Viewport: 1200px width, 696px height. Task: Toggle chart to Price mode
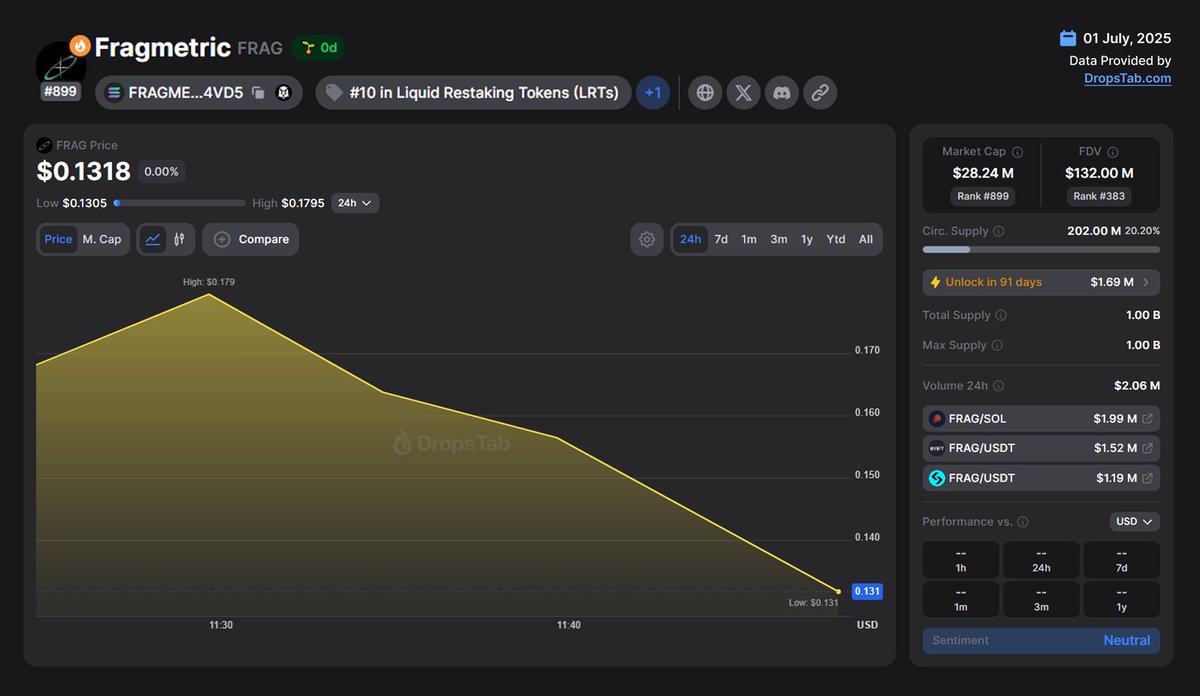[x=58, y=239]
